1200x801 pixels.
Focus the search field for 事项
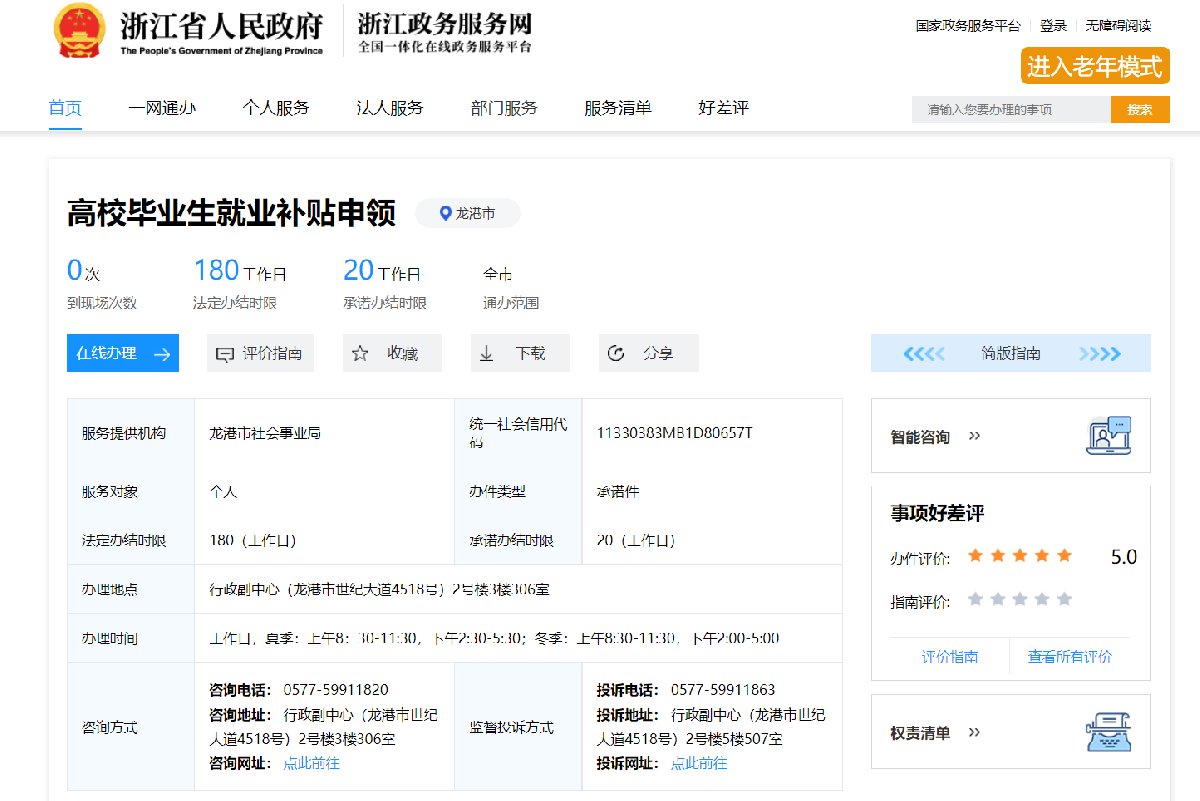point(1010,109)
